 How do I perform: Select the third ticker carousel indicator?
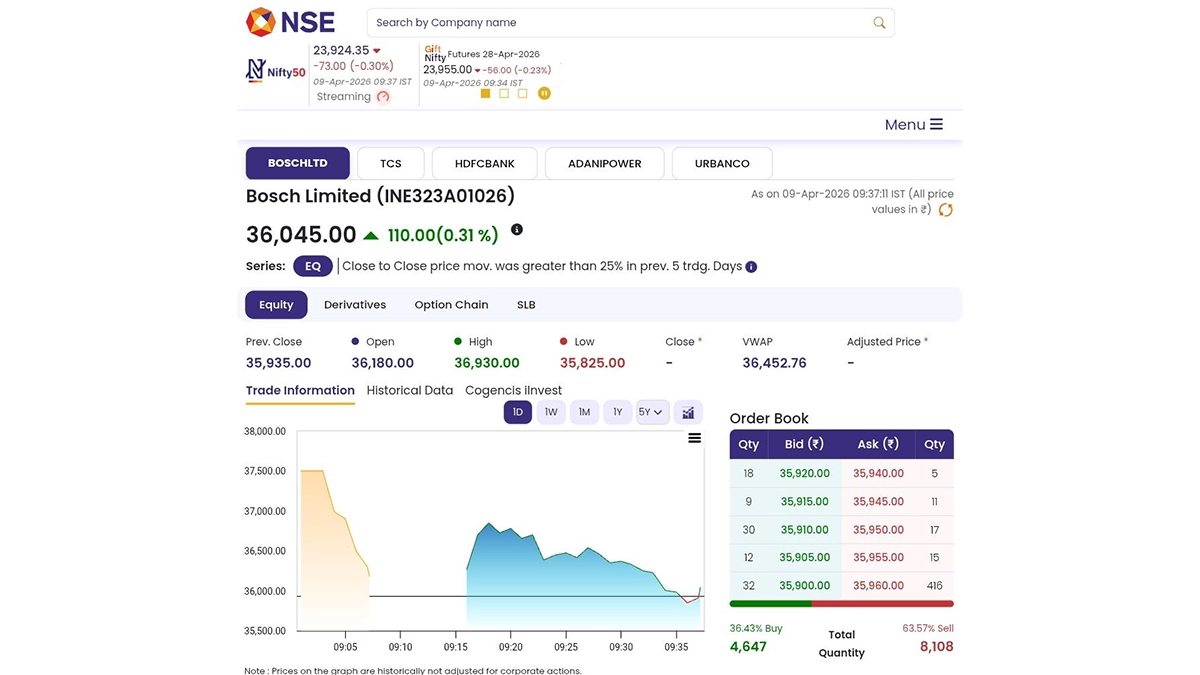pyautogui.click(x=523, y=93)
